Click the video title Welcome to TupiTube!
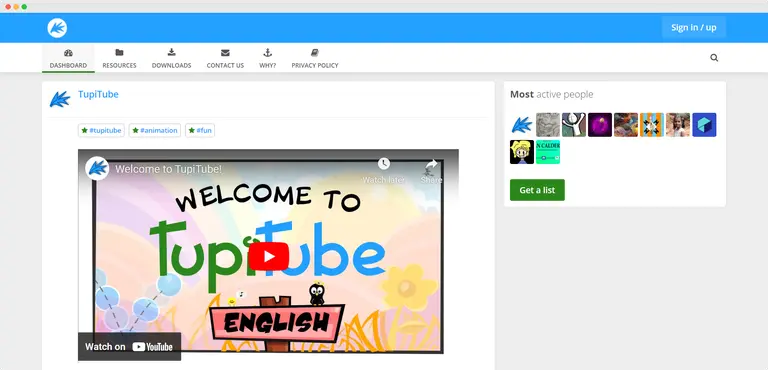Screen dimensions: 768x370 tap(168, 170)
